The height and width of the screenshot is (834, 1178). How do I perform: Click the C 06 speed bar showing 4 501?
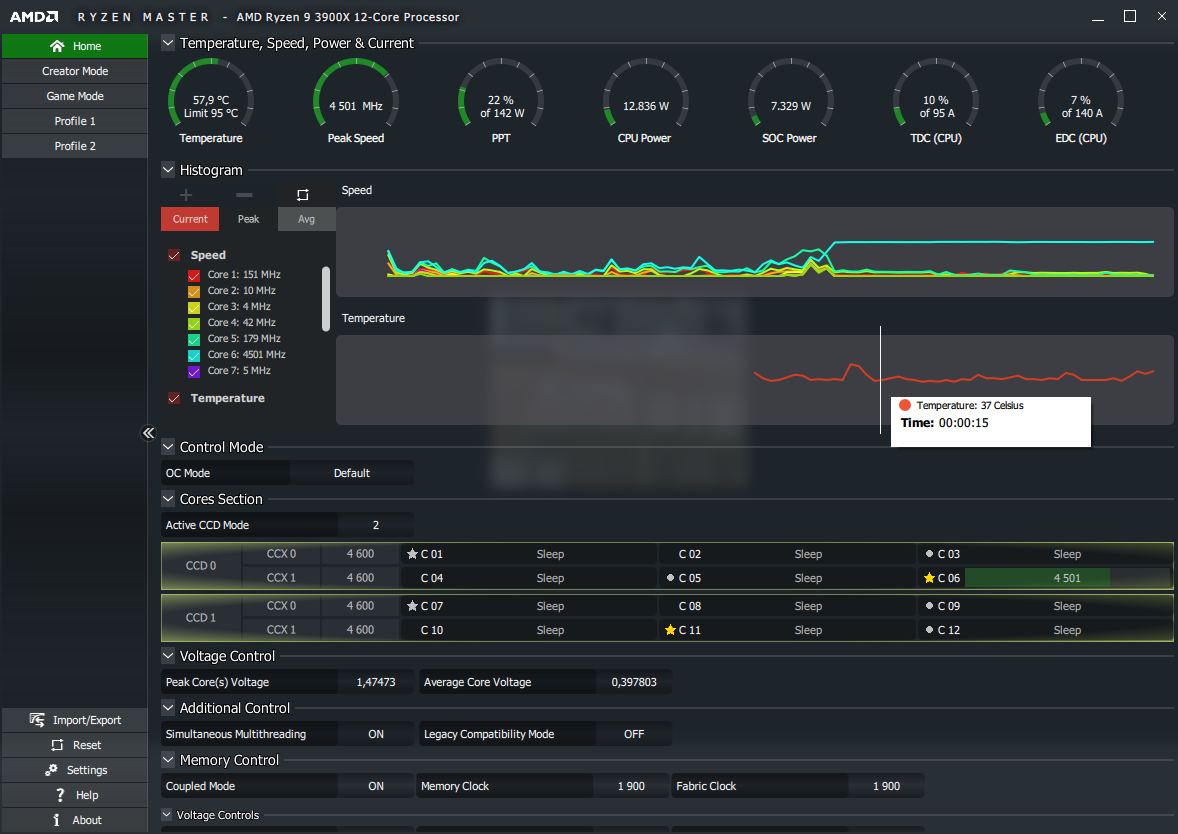tap(1067, 578)
